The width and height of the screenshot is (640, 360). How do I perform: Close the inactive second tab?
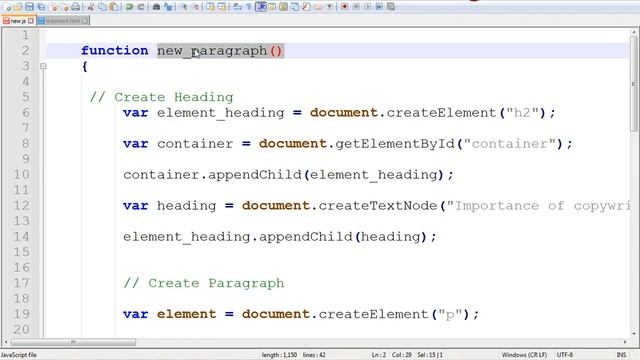[84, 20]
